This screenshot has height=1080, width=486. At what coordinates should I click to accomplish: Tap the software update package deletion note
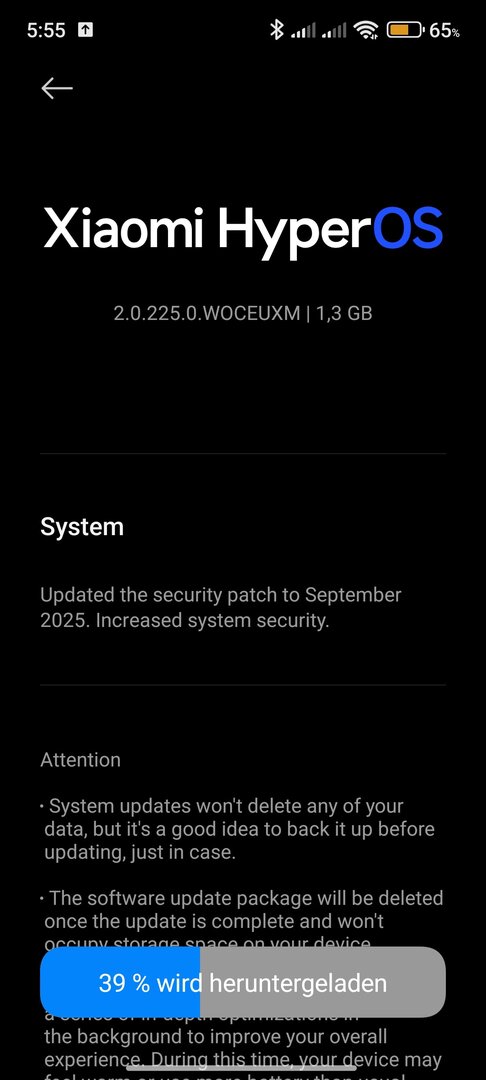pyautogui.click(x=242, y=921)
